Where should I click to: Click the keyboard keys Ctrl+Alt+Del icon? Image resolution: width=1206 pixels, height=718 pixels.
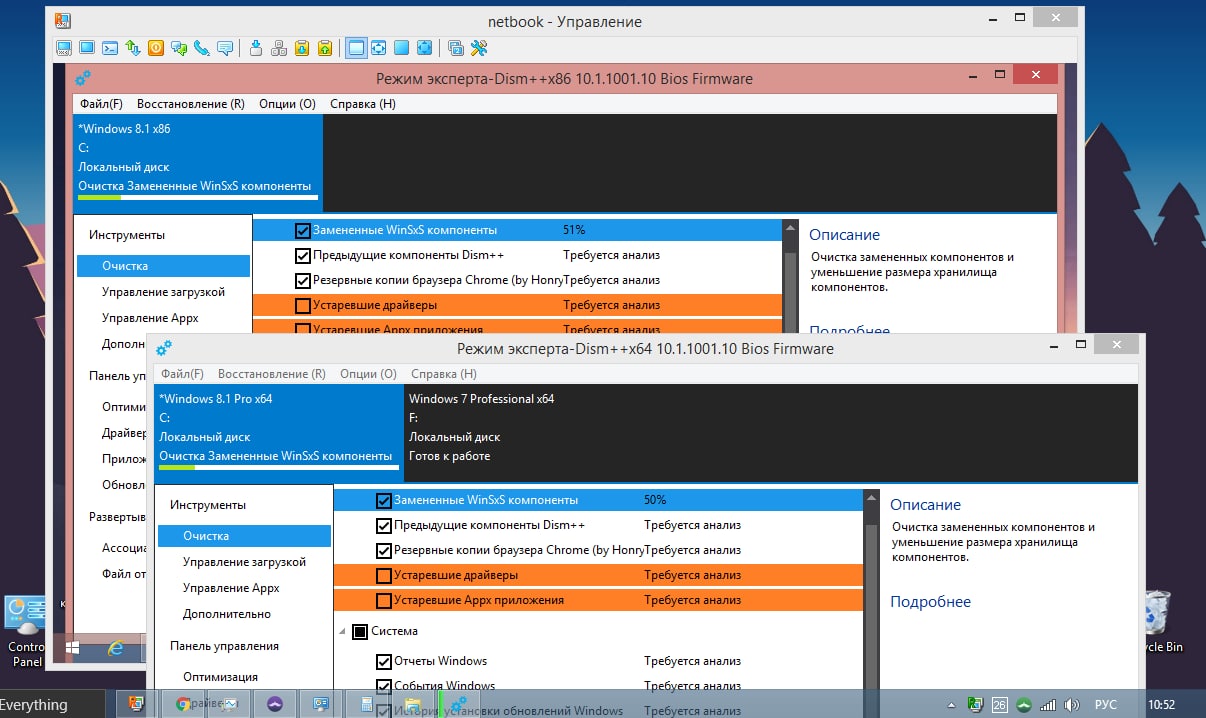pyautogui.click(x=279, y=48)
